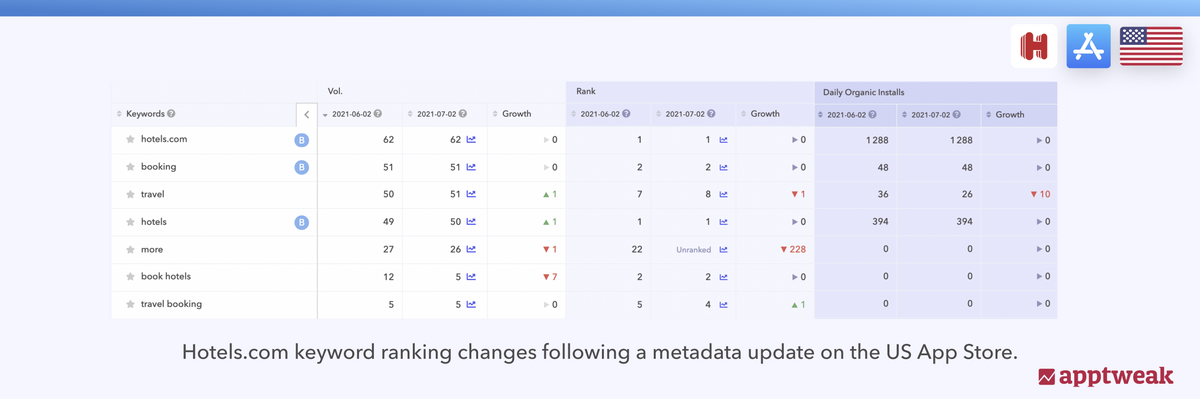
Task: Open Keywords column help icon
Action: point(171,114)
